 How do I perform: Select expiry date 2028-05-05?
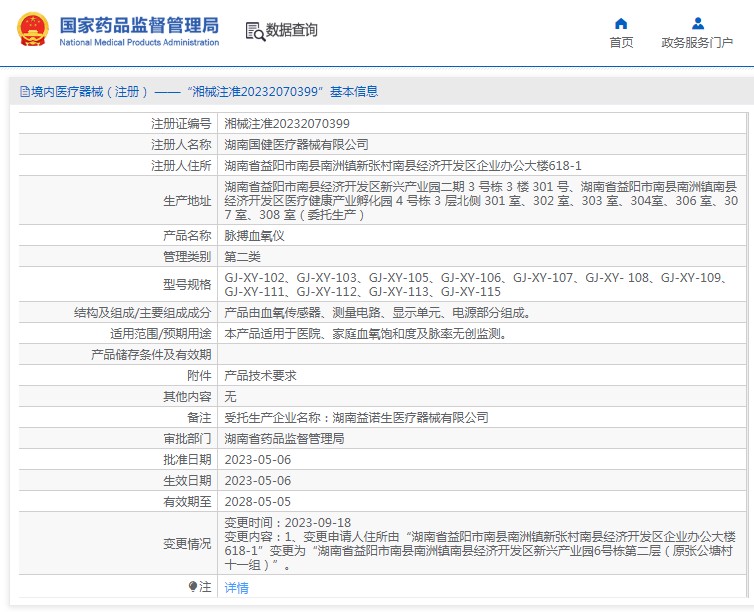pyautogui.click(x=258, y=501)
